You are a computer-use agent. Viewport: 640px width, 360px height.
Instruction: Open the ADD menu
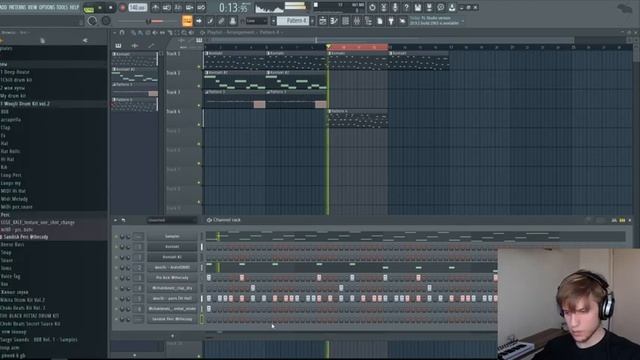coord(3,7)
